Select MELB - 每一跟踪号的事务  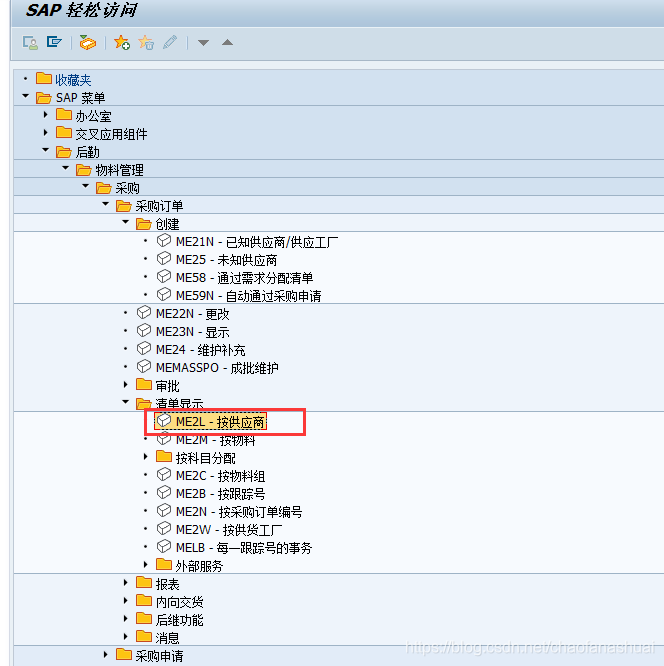244,548
